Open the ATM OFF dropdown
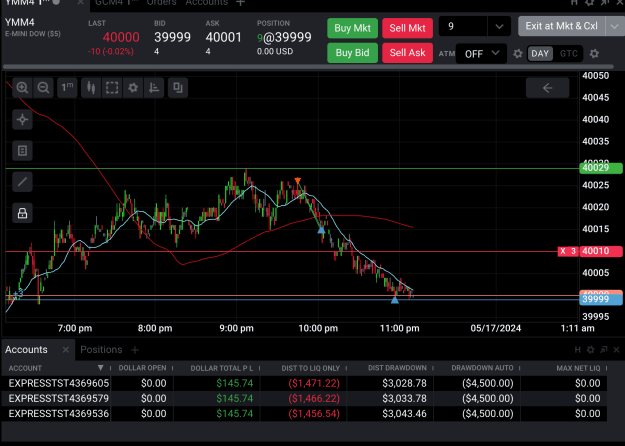The height and width of the screenshot is (446, 625). (x=482, y=54)
